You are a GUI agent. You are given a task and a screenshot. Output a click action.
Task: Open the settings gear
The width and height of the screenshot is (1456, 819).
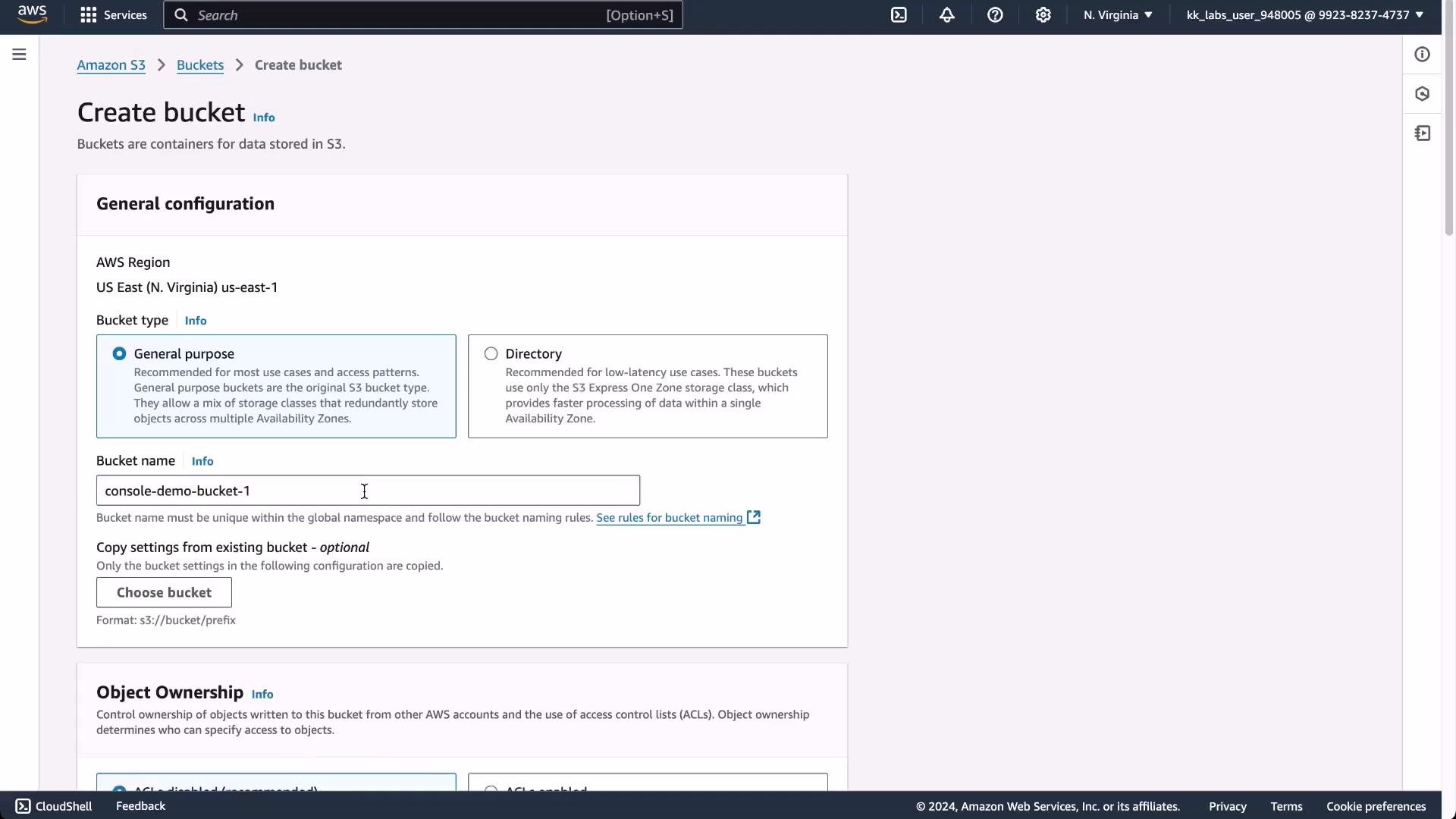[1043, 15]
